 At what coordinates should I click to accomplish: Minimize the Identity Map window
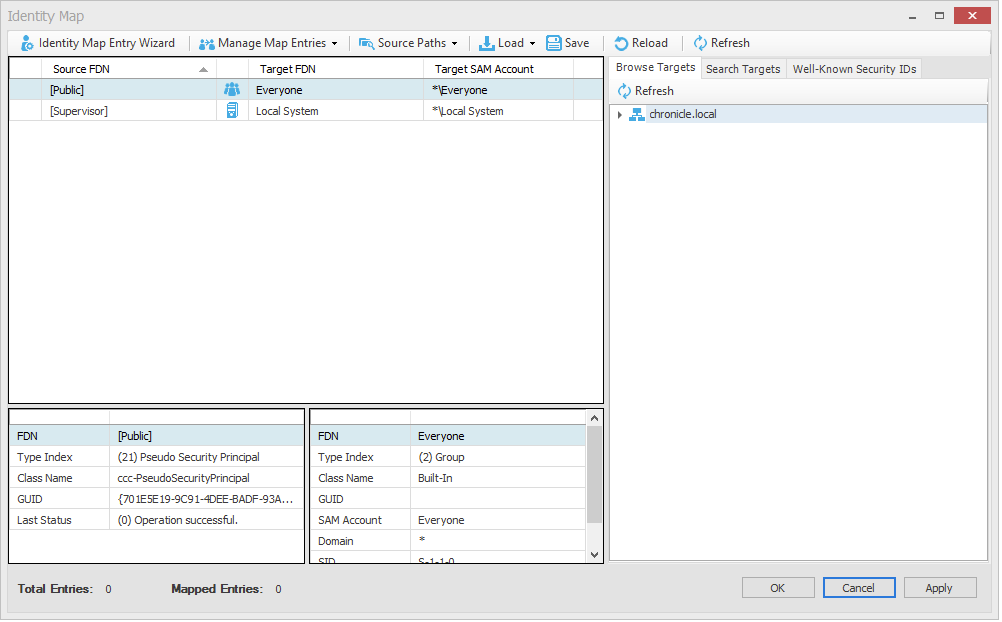tap(913, 16)
